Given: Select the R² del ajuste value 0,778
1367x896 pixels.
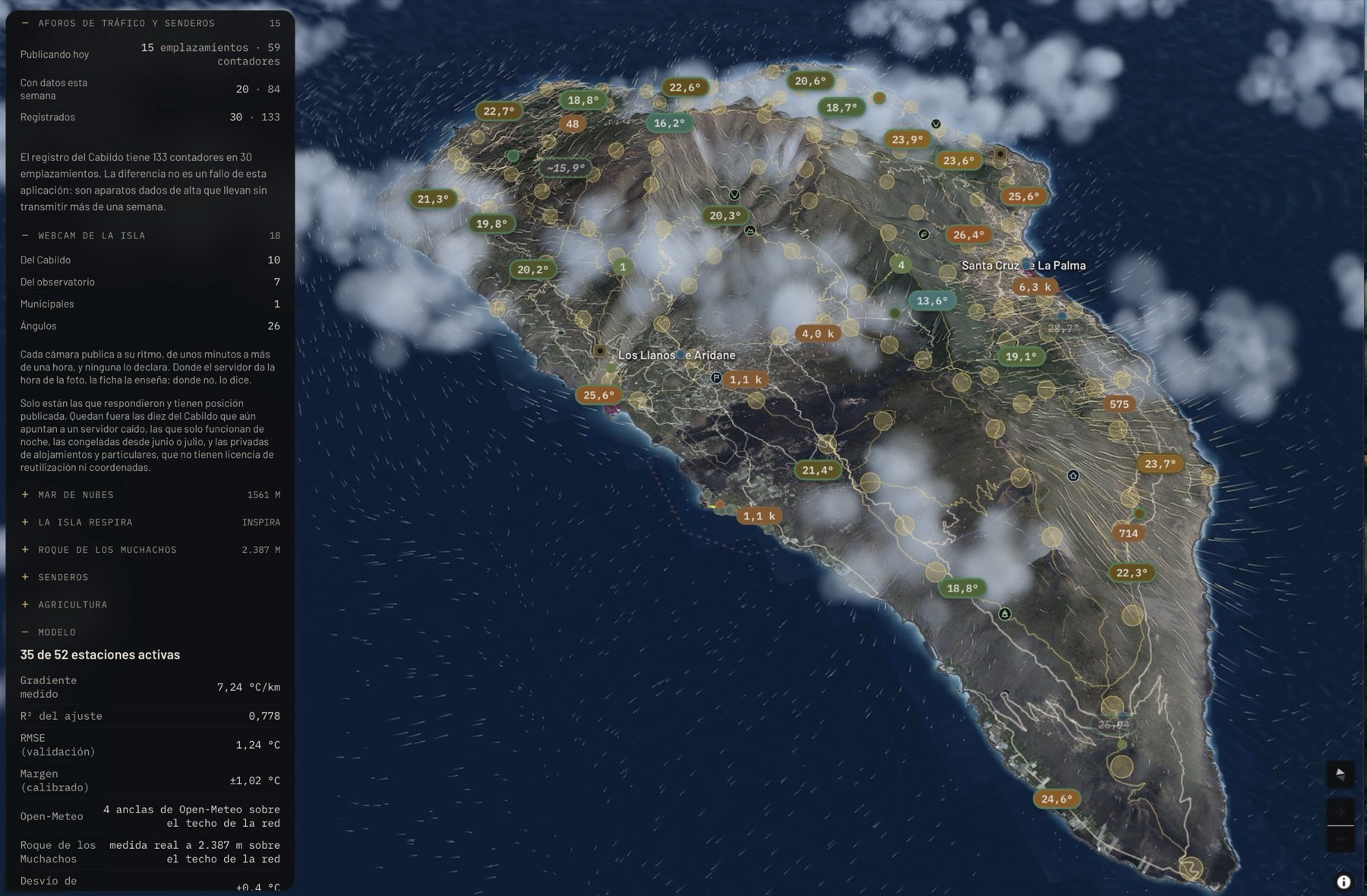Looking at the screenshot, I should click(264, 716).
